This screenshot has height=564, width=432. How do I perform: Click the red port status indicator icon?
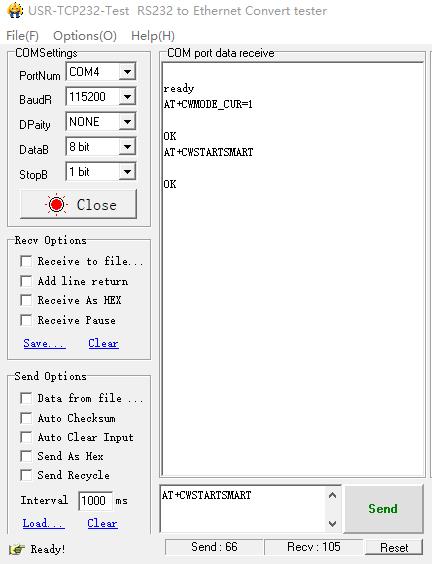[x=56, y=205]
